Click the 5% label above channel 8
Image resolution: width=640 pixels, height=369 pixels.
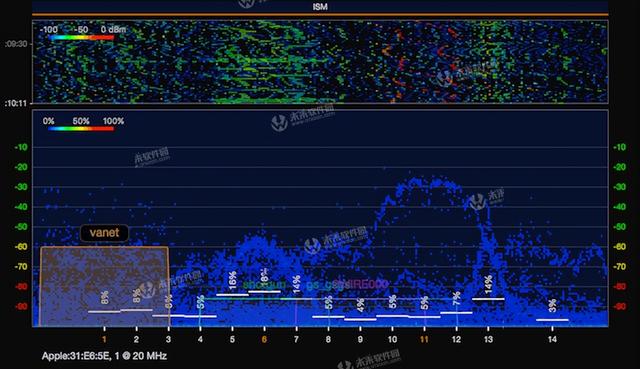[x=329, y=303]
